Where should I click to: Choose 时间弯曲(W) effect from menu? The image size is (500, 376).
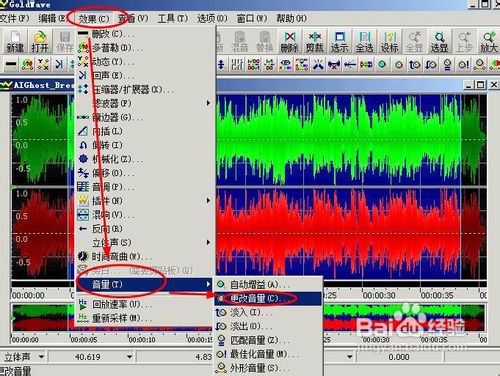(144, 256)
